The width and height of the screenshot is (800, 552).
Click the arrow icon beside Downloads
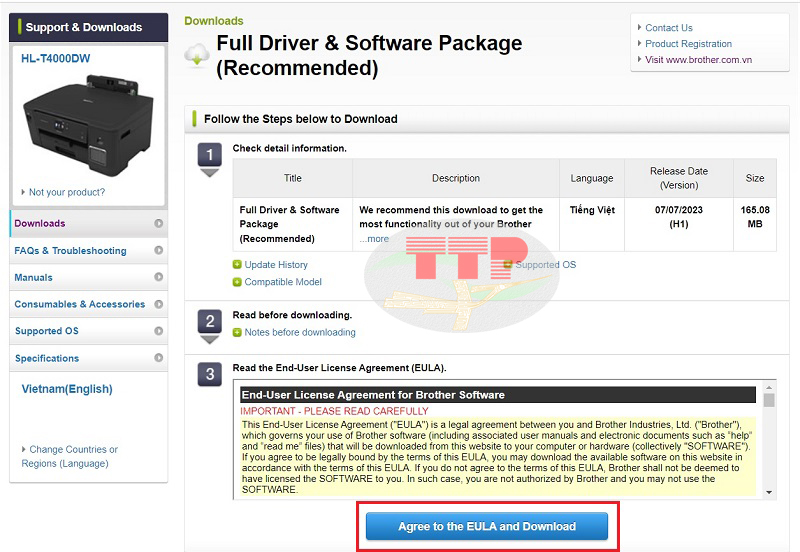pyautogui.click(x=159, y=223)
